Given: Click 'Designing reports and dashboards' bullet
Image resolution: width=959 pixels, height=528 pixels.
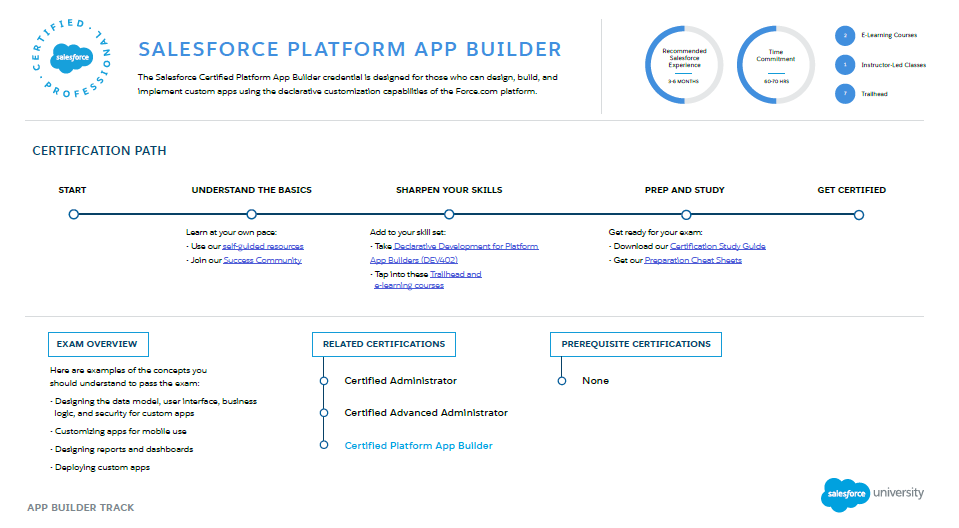Looking at the screenshot, I should click(x=122, y=450).
